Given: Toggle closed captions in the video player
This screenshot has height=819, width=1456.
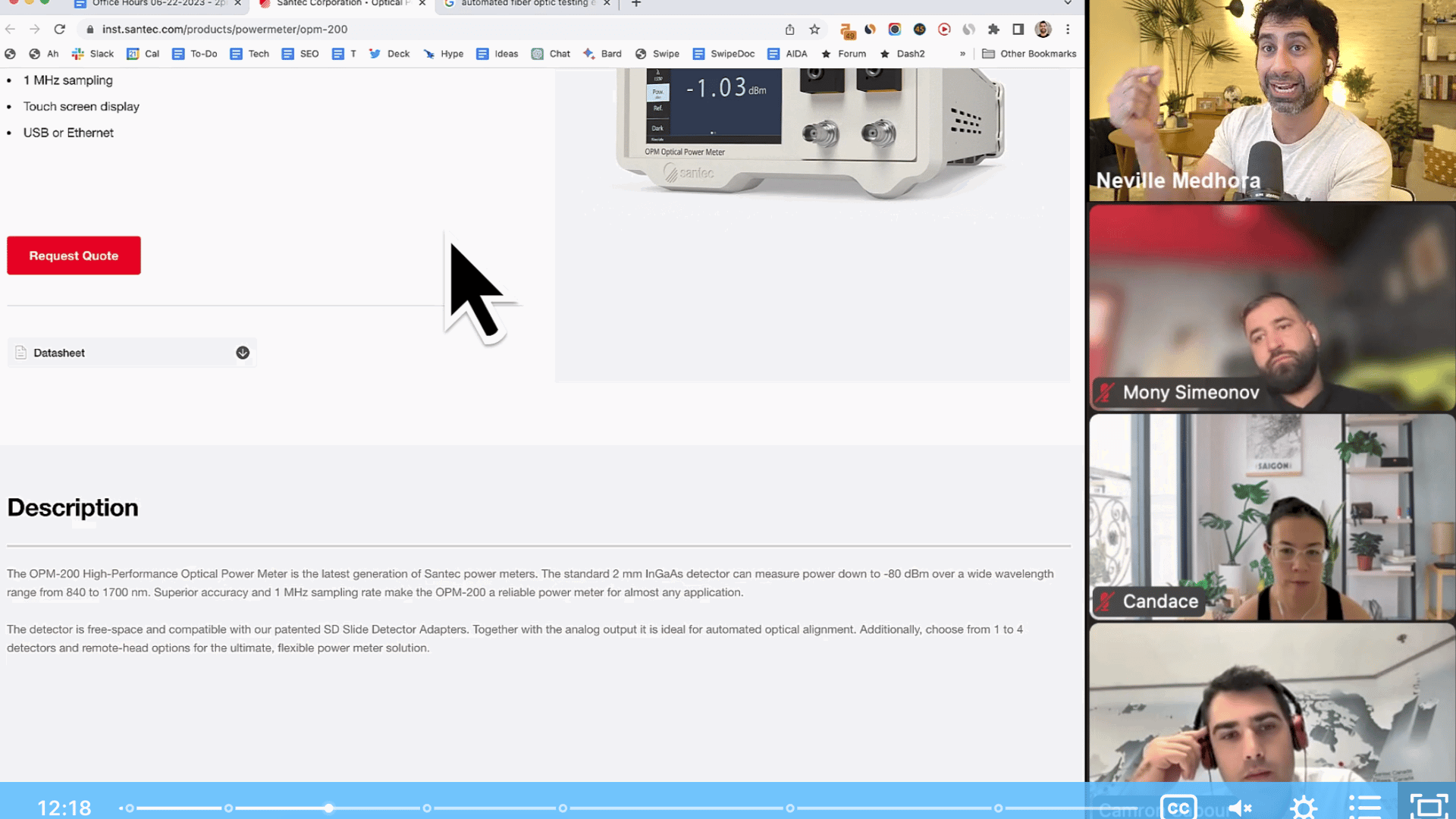Looking at the screenshot, I should 1178,808.
